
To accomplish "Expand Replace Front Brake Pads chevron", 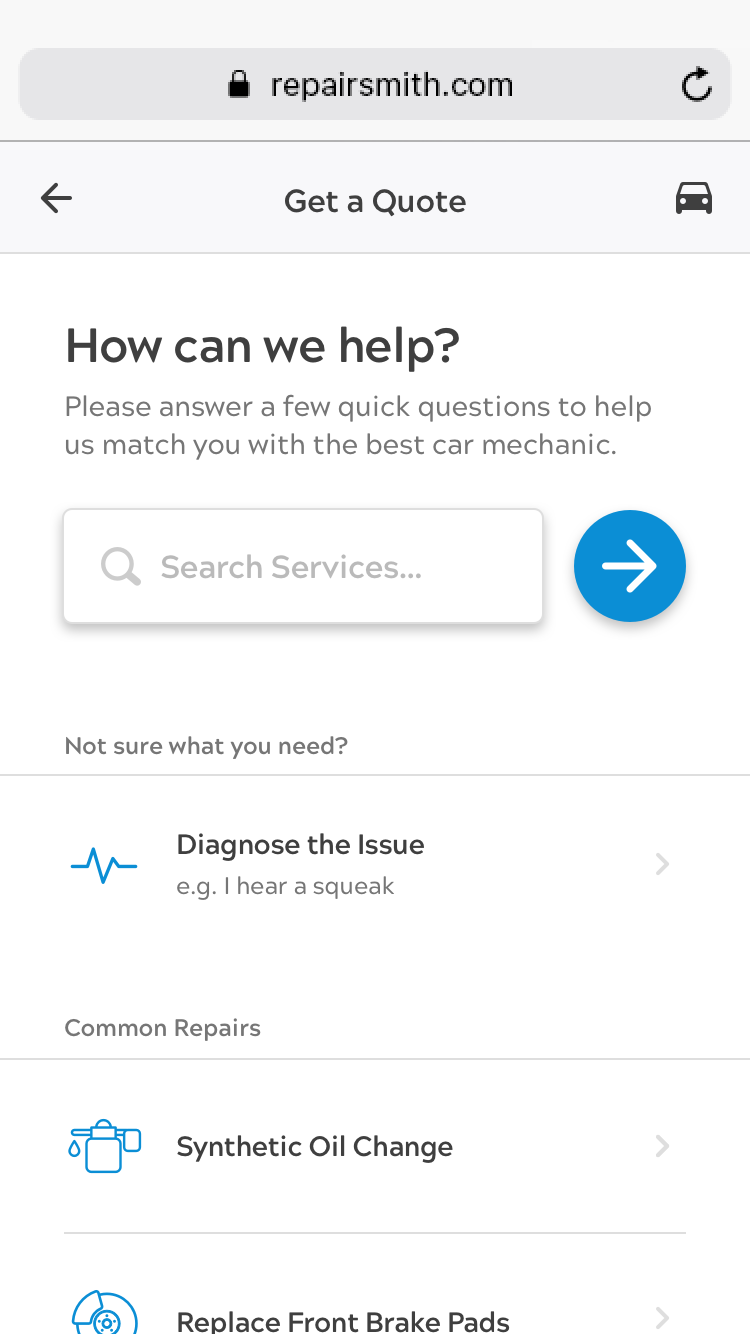I will 661,1318.
